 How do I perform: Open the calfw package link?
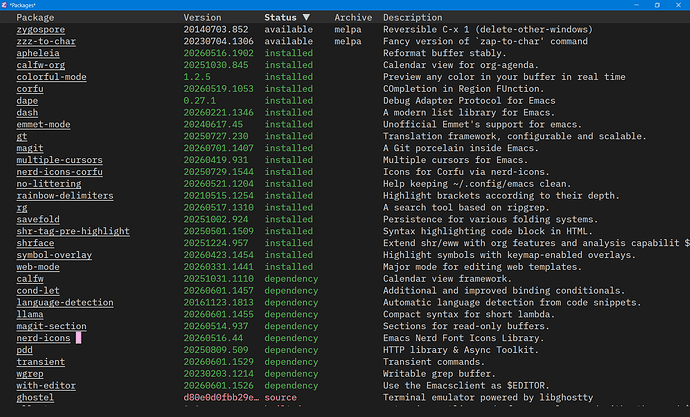coord(30,279)
